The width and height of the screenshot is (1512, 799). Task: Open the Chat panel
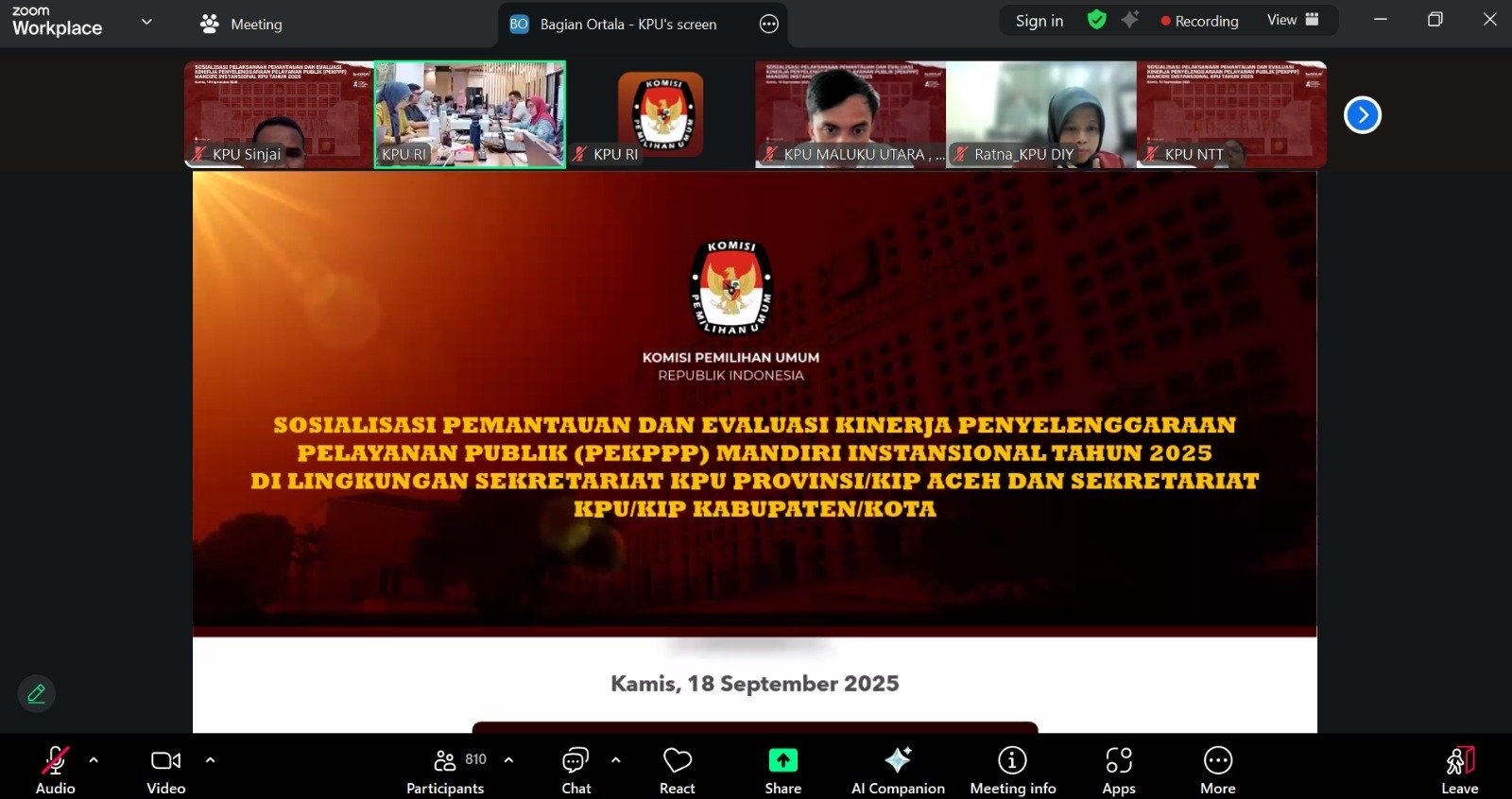point(576,771)
